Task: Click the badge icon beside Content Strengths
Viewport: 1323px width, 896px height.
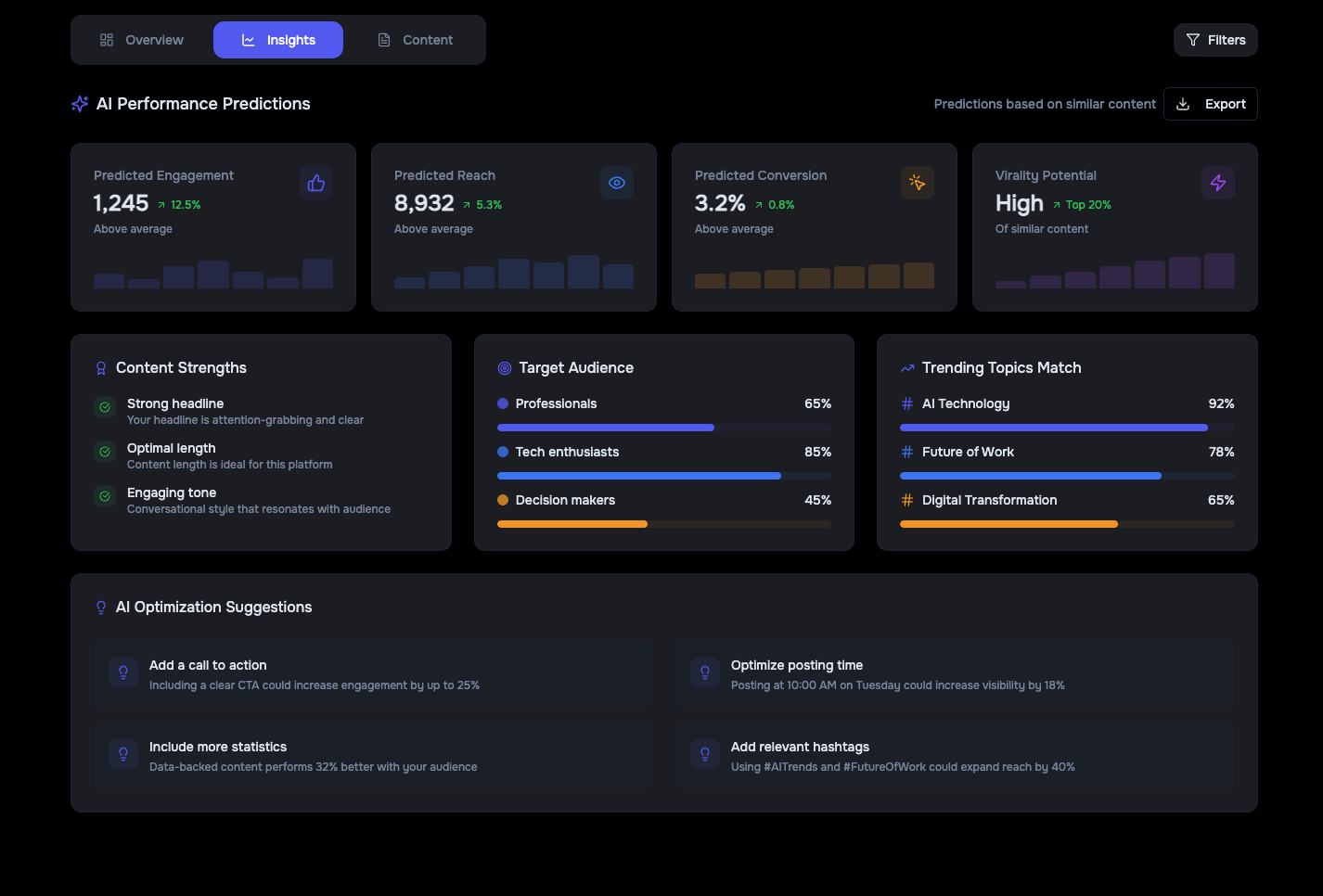Action: tap(101, 367)
